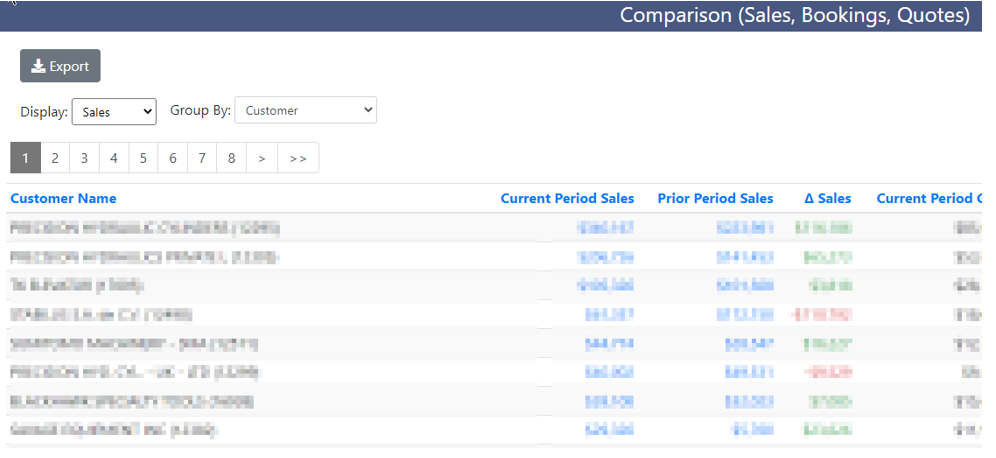Sort by Δ Sales column header
Screen dimensions: 996x458
click(x=828, y=198)
